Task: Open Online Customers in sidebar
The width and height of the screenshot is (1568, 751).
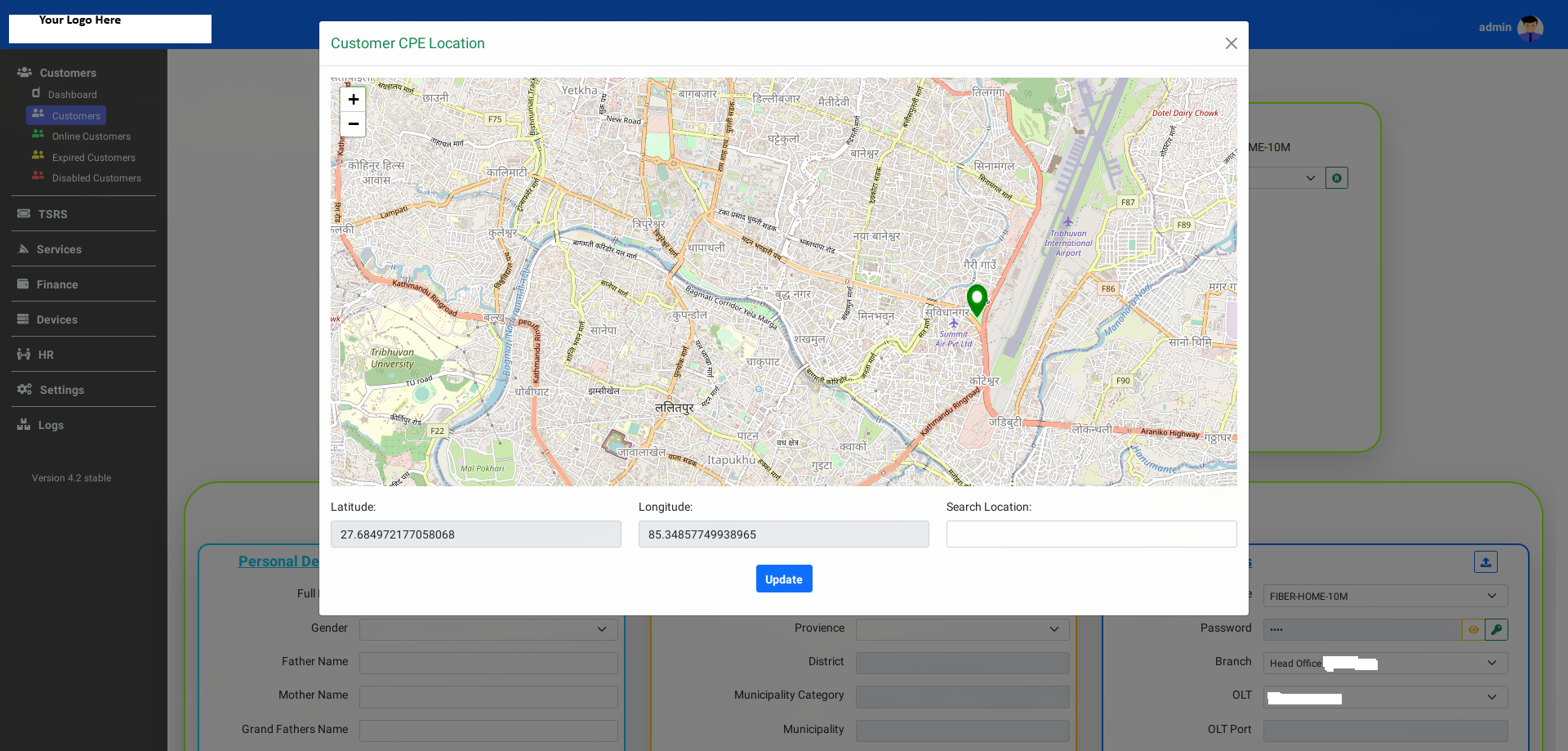Action: tap(91, 136)
